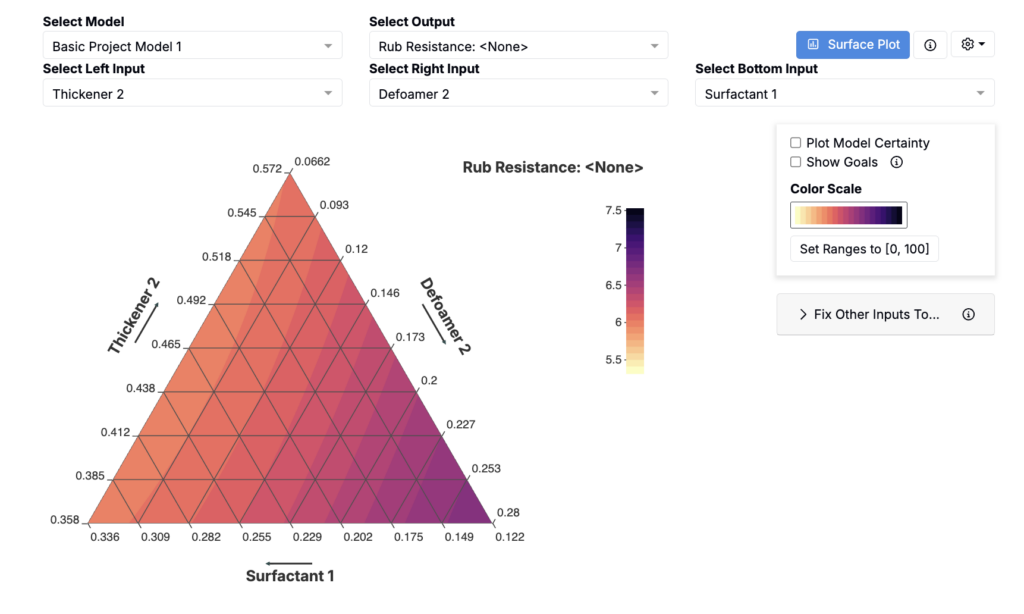Open the Color Scale gradient picker
This screenshot has height=614, width=1024.
[848, 215]
